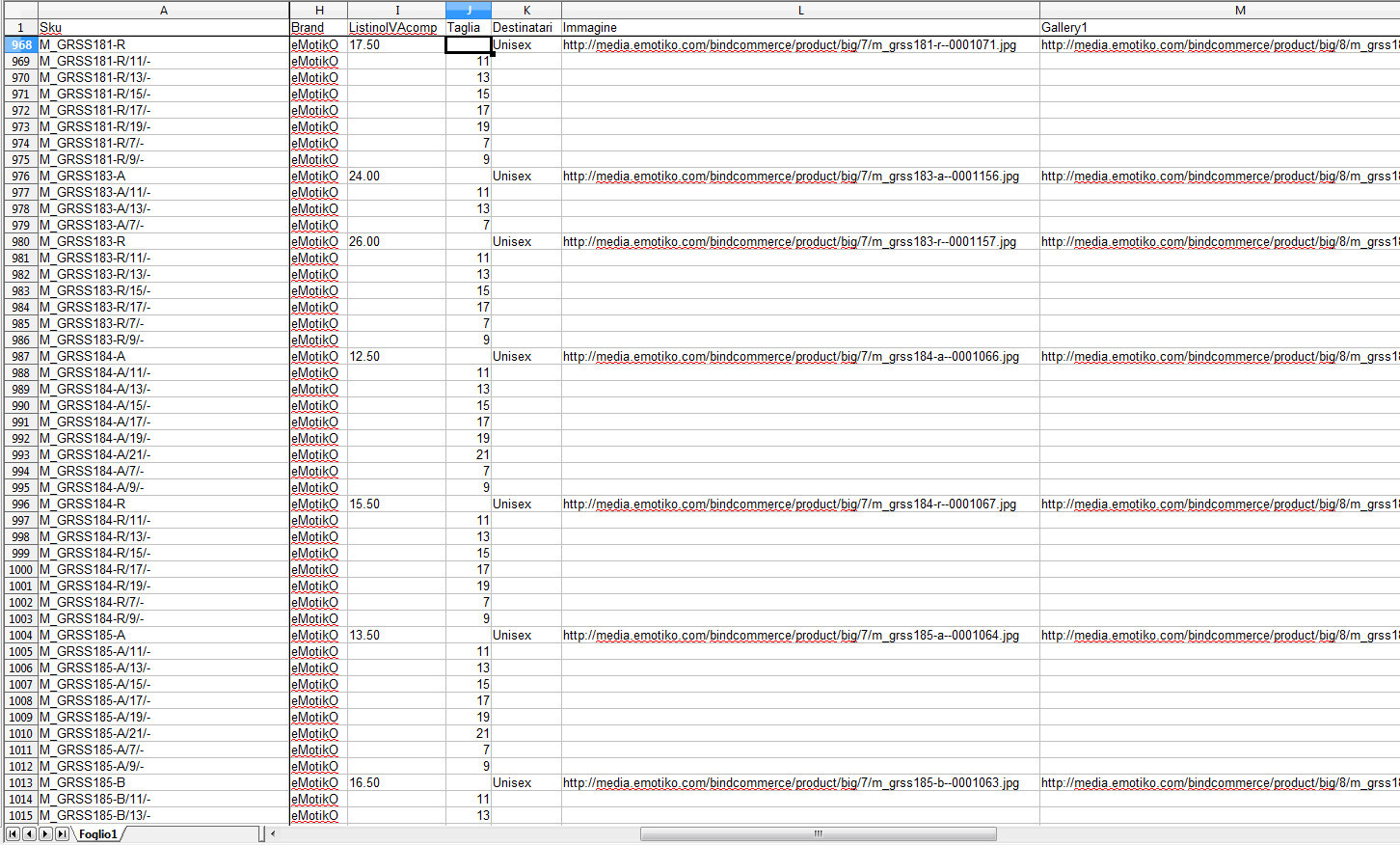The height and width of the screenshot is (845, 1400).
Task: Click the previous sheet arrow button
Action: [x=29, y=833]
